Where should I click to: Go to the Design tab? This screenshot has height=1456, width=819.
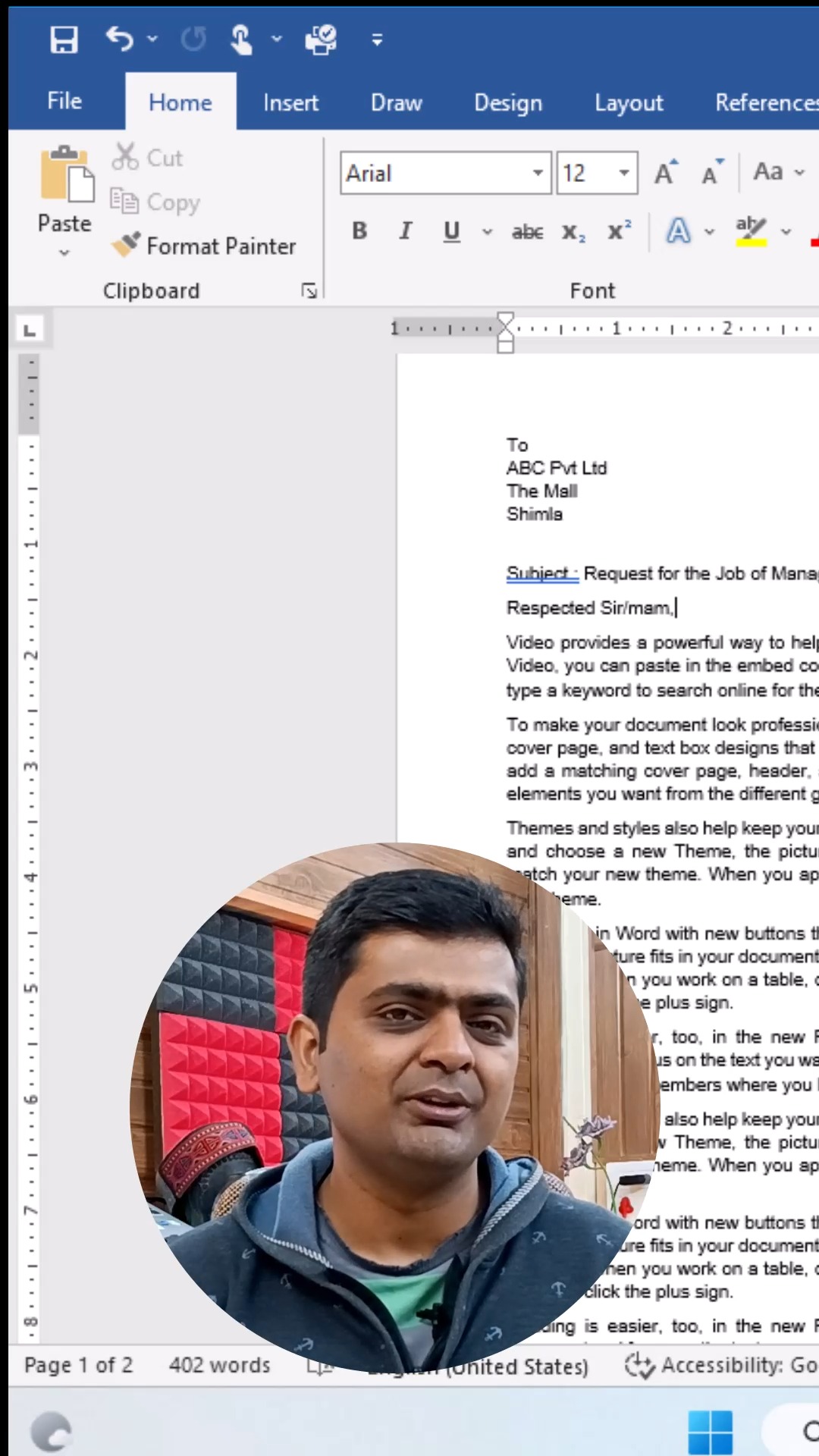coord(508,102)
